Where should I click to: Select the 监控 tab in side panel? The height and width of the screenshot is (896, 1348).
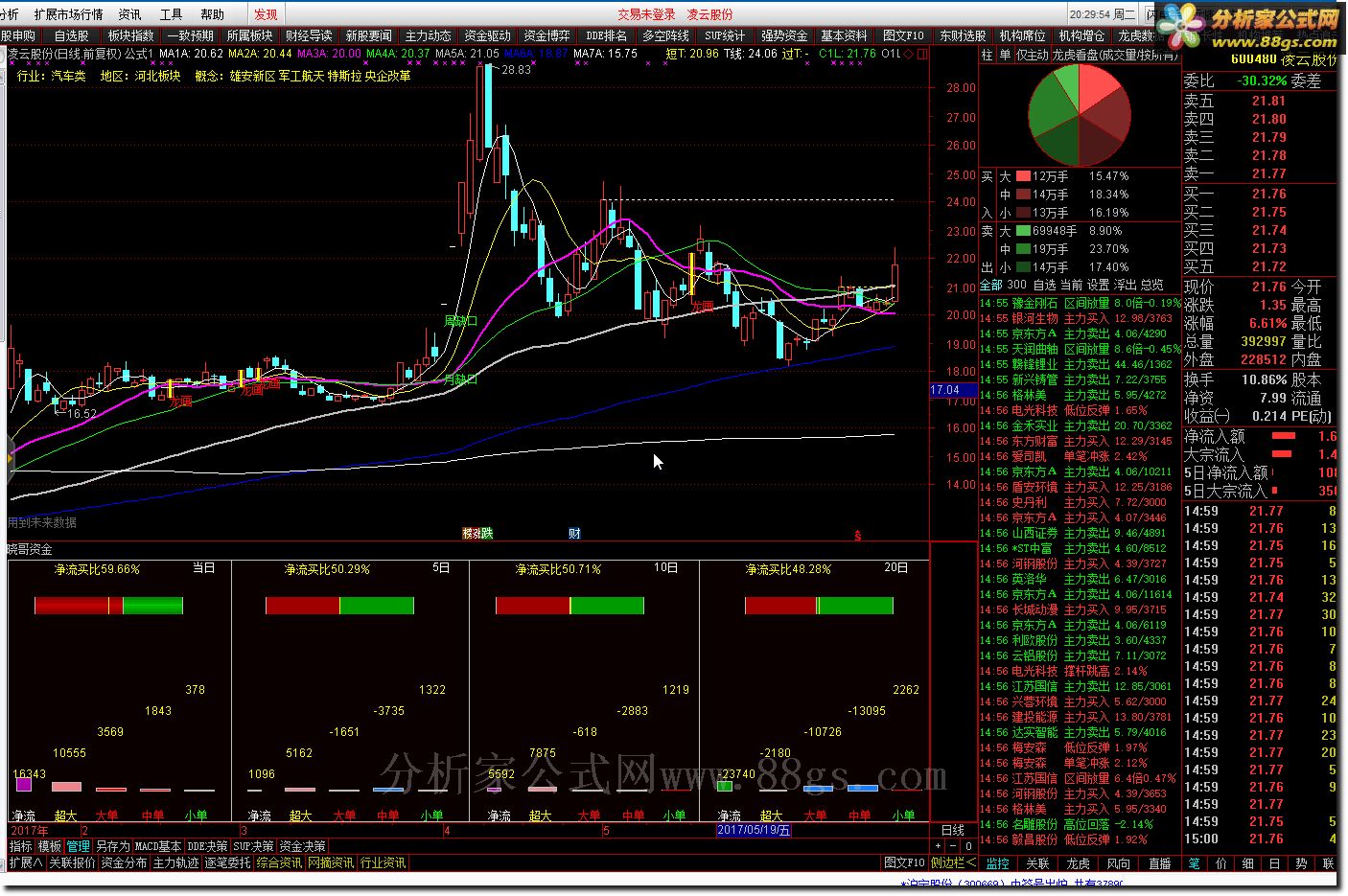tap(998, 863)
